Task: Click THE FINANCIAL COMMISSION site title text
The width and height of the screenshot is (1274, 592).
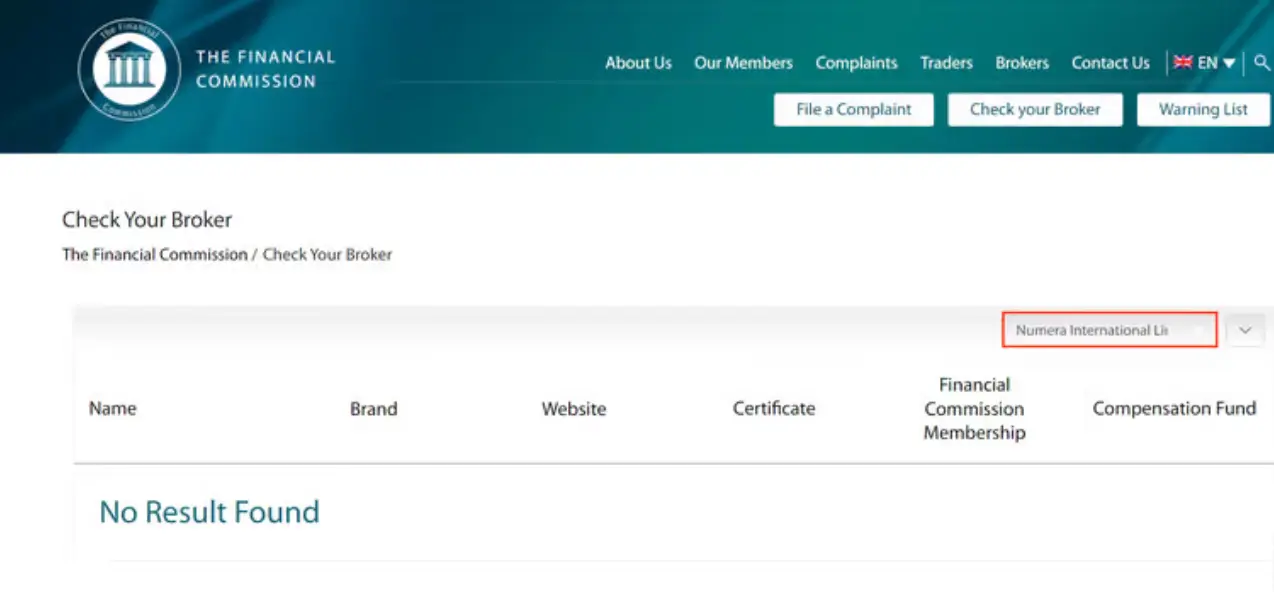Action: [265, 69]
